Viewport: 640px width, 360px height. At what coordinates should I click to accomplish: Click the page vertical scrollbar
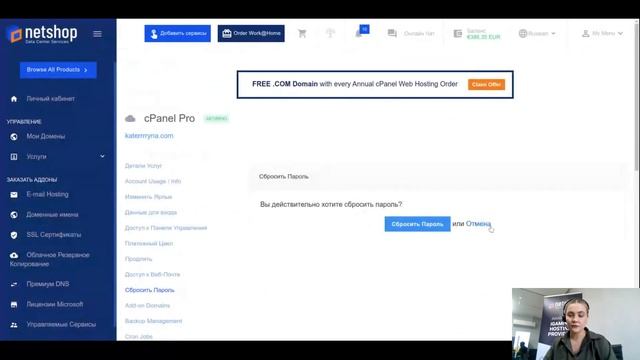pos(637,98)
